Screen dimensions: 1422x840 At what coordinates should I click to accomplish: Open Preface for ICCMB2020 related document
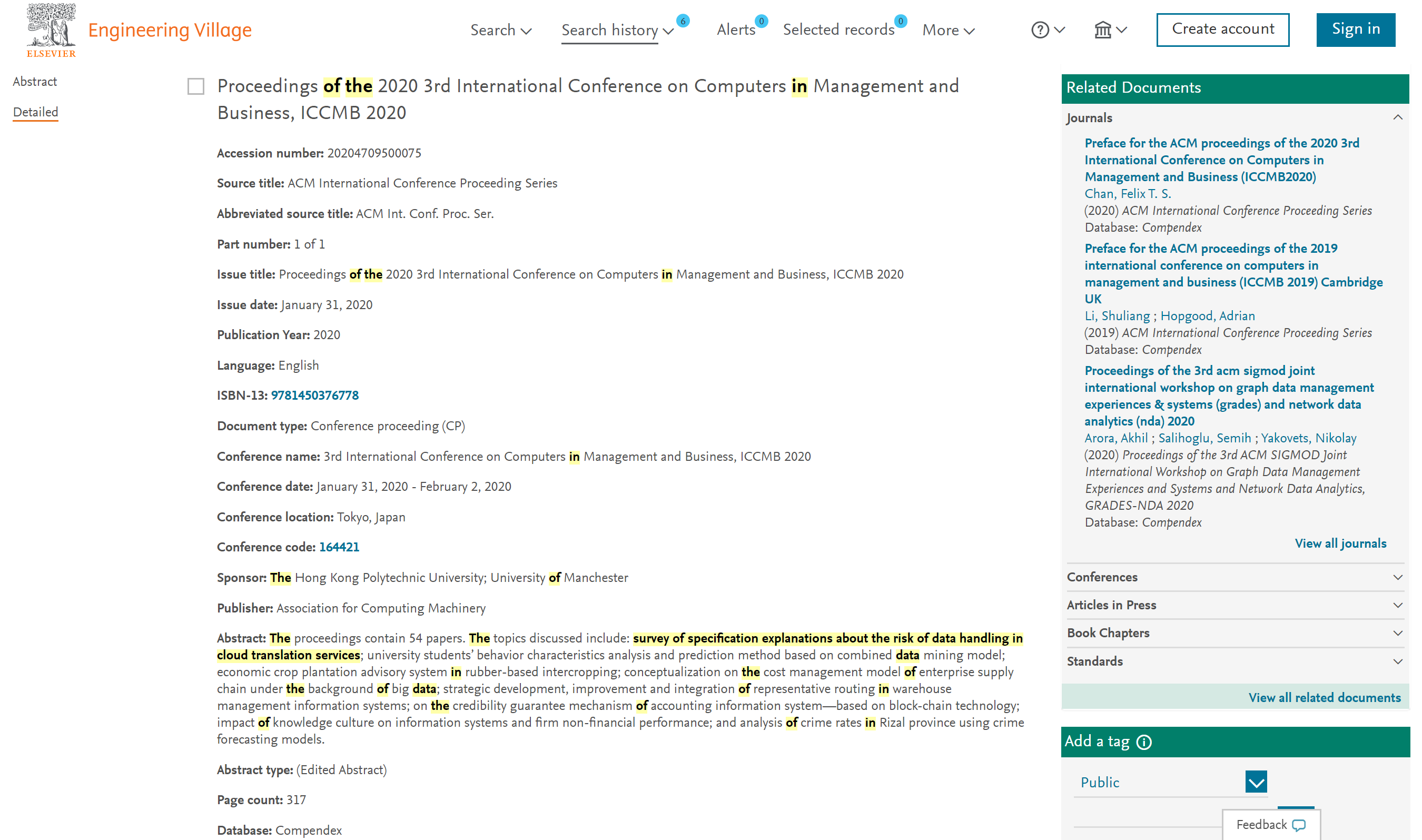[1222, 160]
